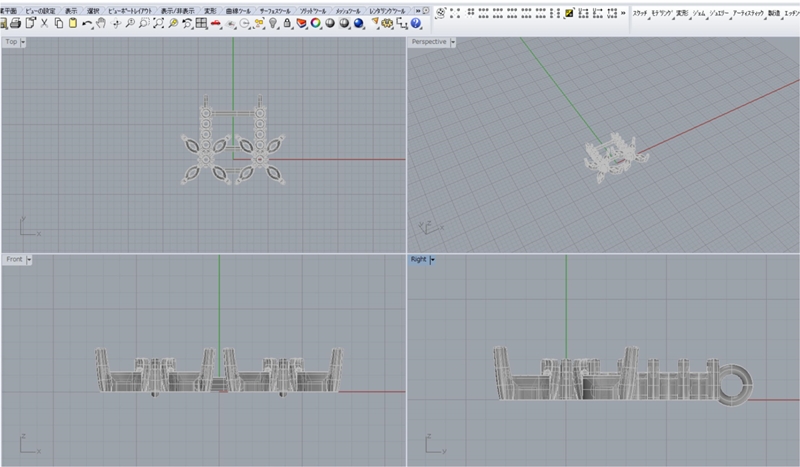
Task: Switch to the サーフェスツール tab
Action: (275, 11)
